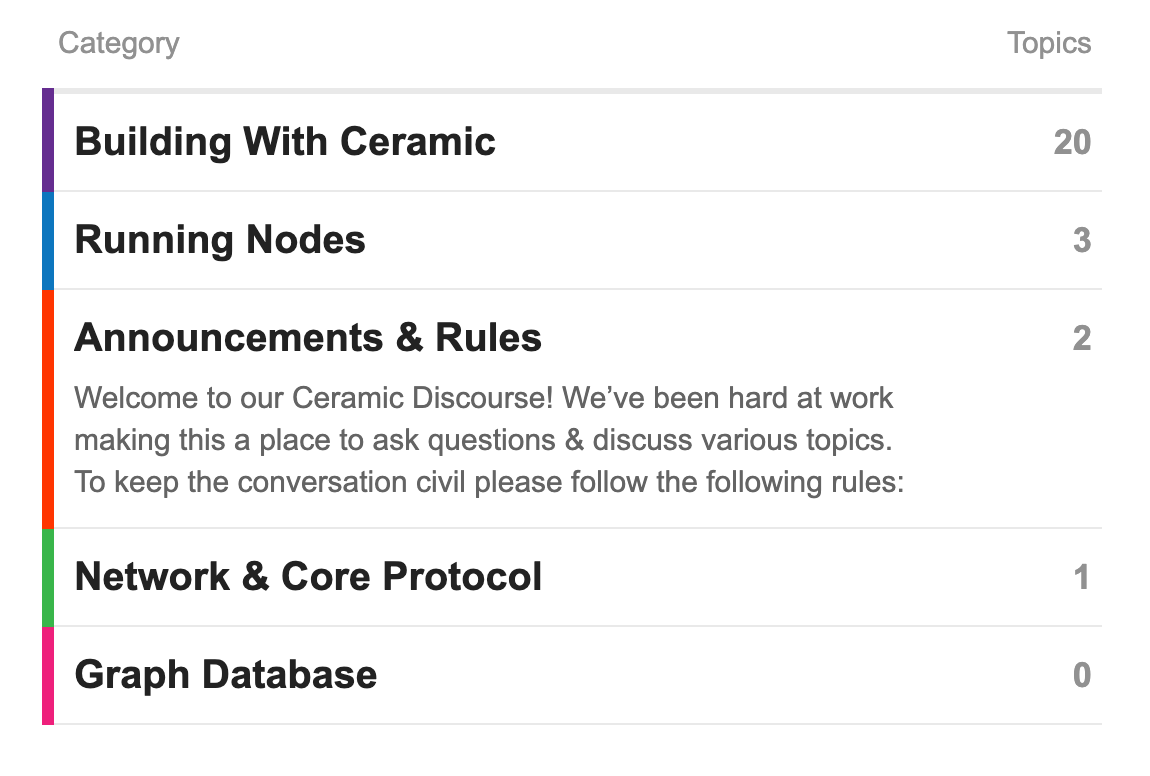Click the Category column header
Image resolution: width=1150 pixels, height=776 pixels.
pos(118,43)
